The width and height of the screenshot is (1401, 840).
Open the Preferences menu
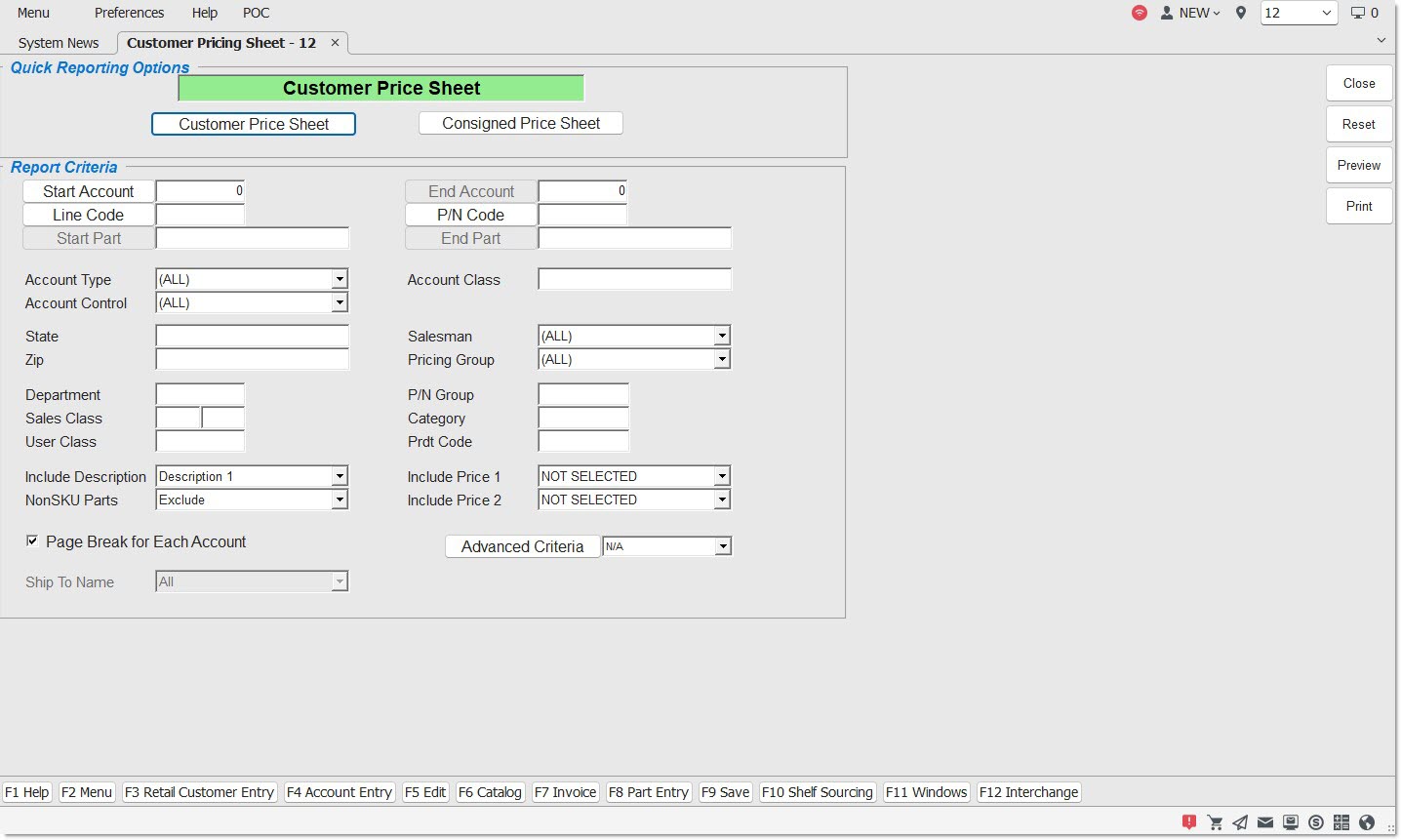coord(129,13)
